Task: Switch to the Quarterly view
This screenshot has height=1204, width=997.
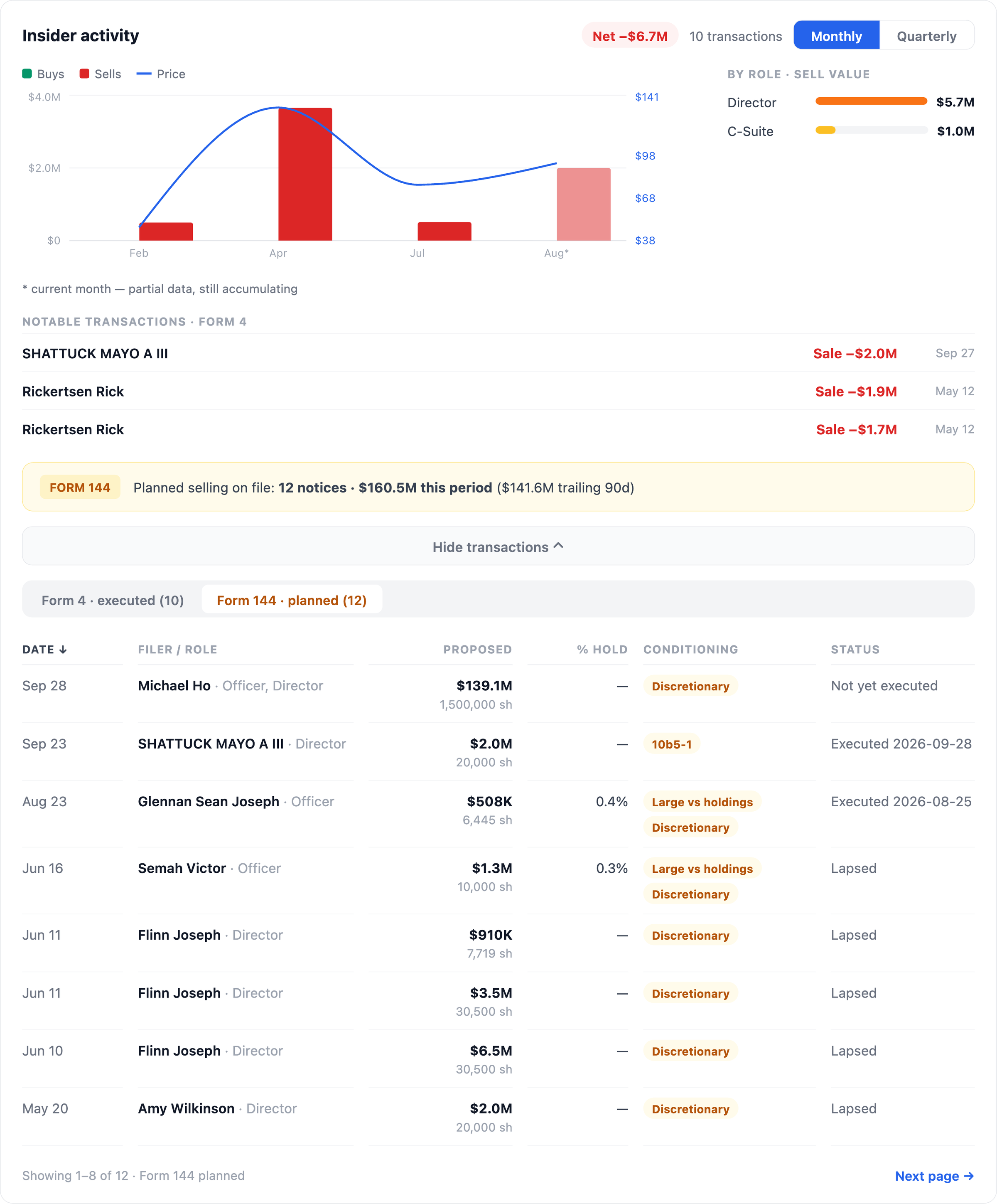Action: tap(926, 36)
